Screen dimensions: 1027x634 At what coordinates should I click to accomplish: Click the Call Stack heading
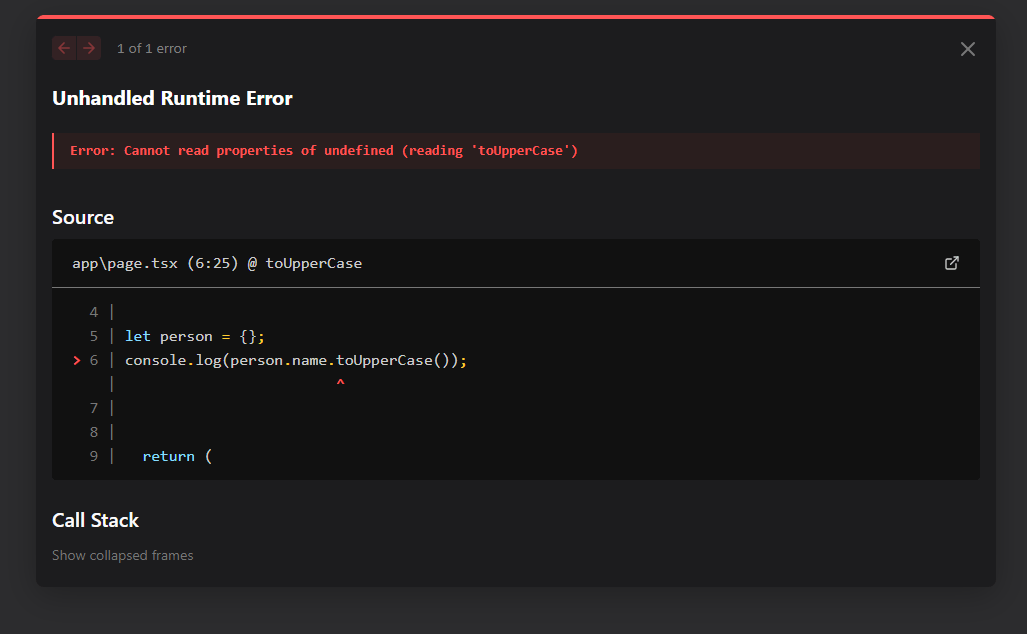click(x=96, y=521)
